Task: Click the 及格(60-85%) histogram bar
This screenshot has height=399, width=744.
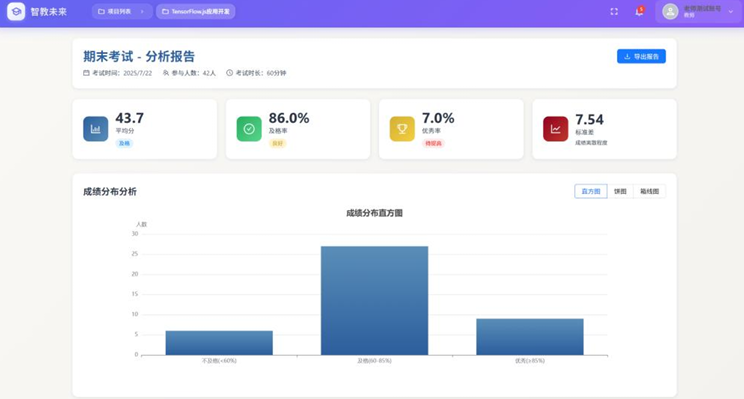Action: pos(374,300)
